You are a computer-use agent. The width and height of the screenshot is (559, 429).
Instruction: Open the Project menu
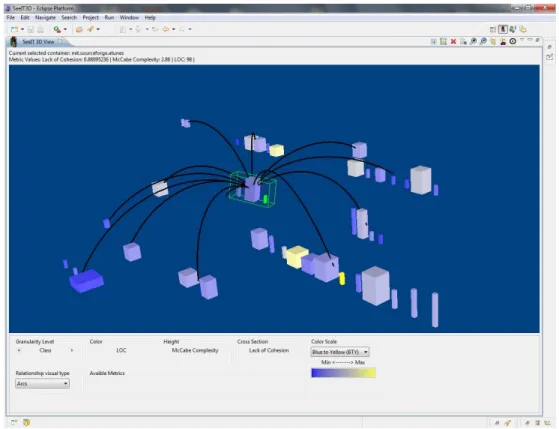pos(91,17)
